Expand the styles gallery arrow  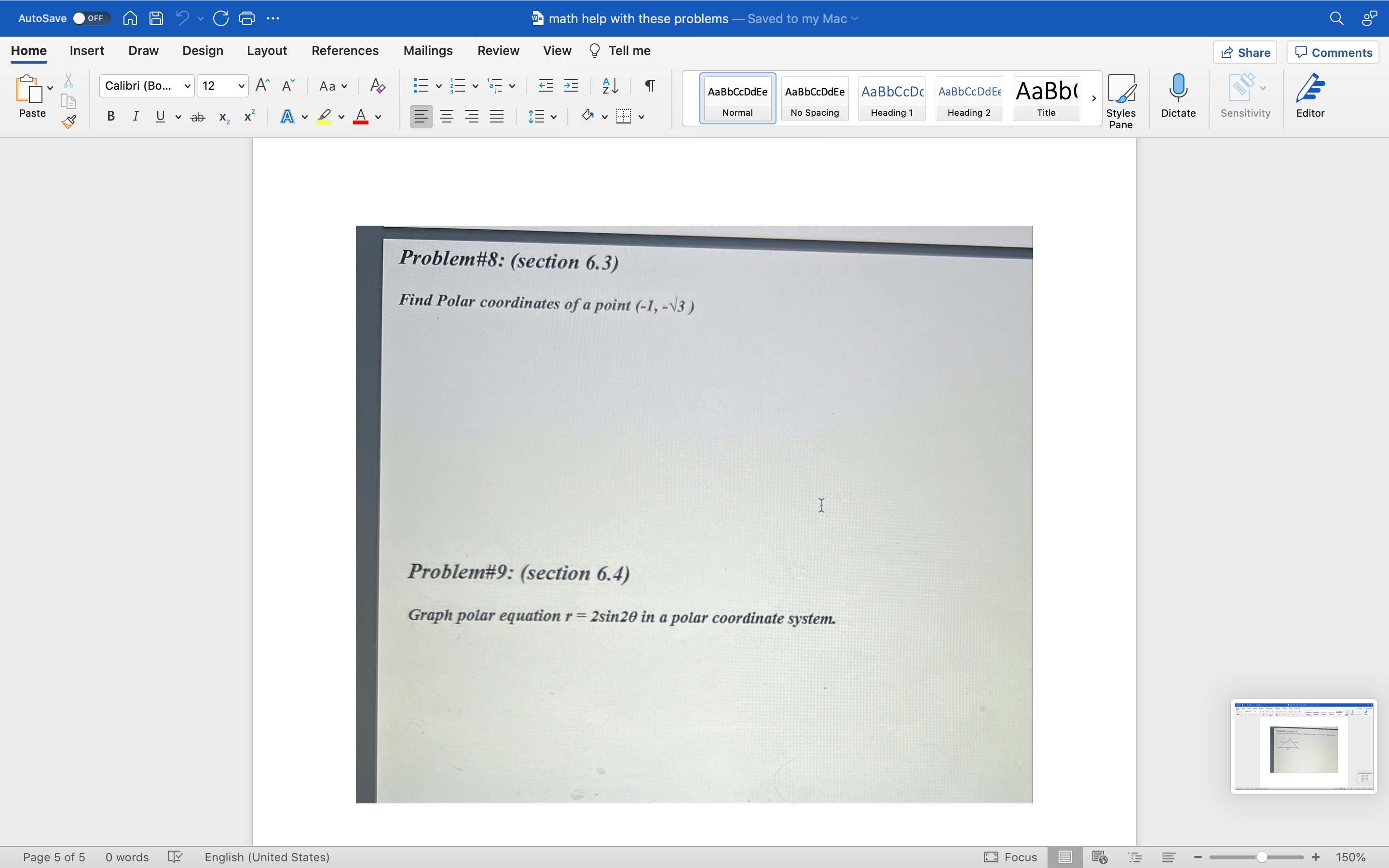click(1094, 98)
